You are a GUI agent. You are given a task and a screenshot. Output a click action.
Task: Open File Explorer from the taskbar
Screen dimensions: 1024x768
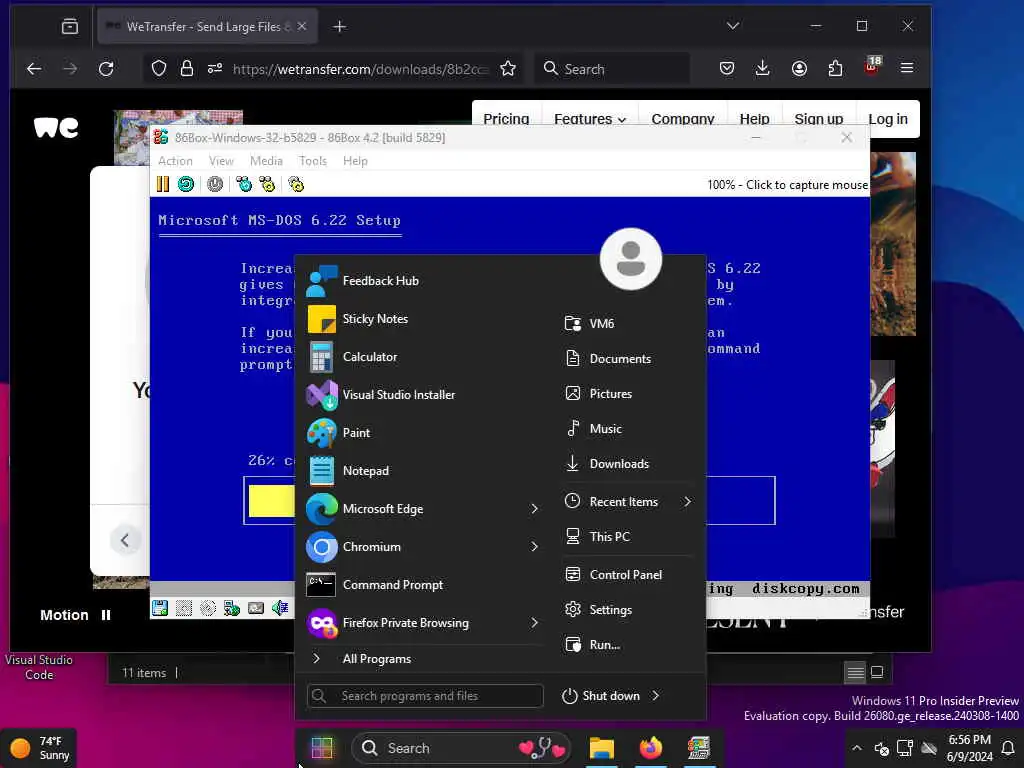pyautogui.click(x=601, y=748)
